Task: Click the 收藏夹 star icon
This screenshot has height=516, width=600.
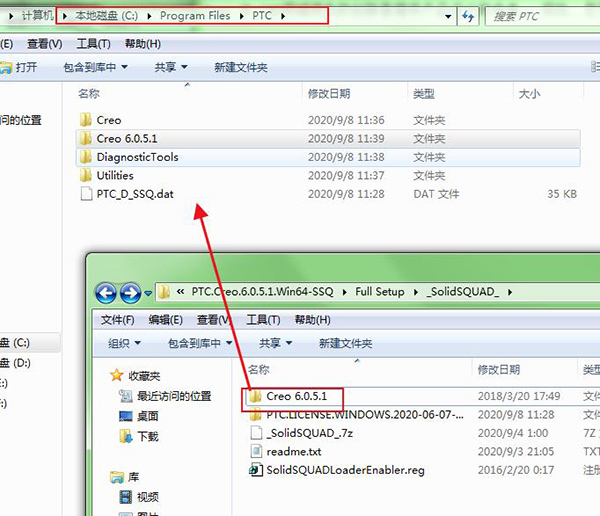Action: 116,376
